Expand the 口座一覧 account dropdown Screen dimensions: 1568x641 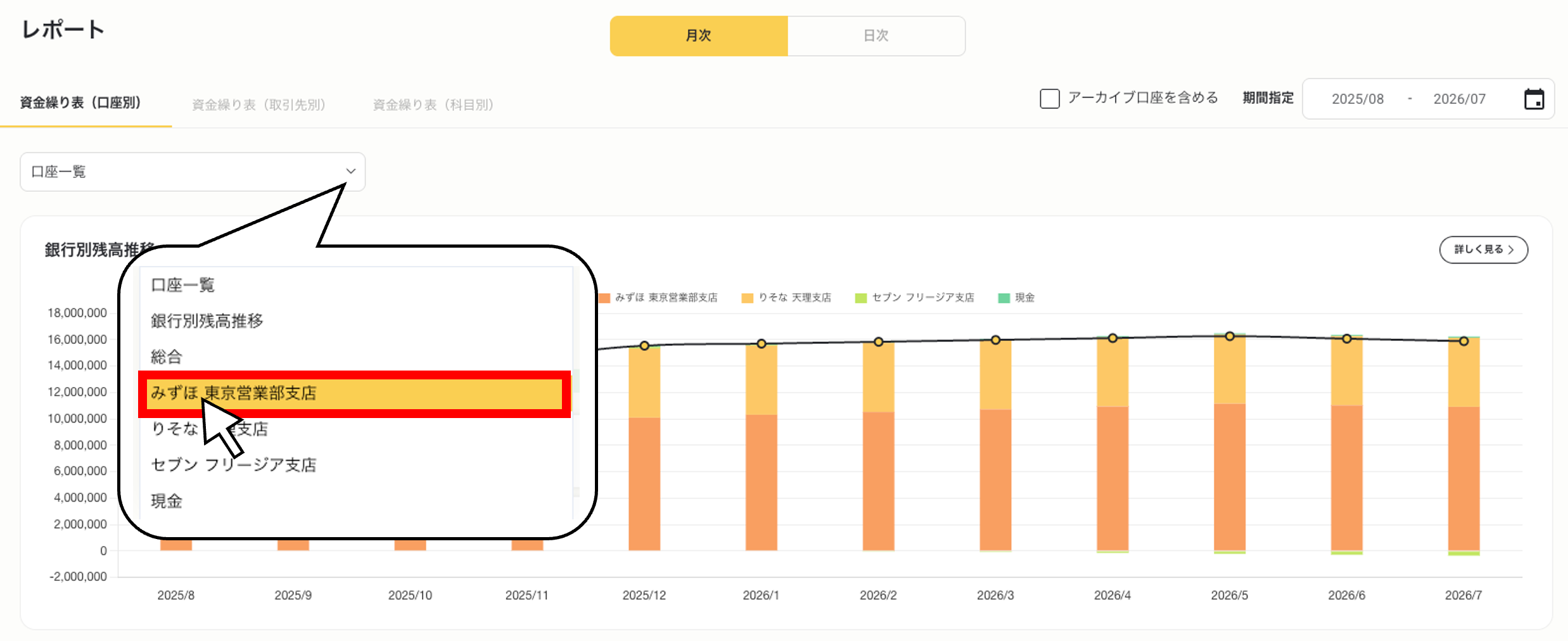tap(192, 172)
